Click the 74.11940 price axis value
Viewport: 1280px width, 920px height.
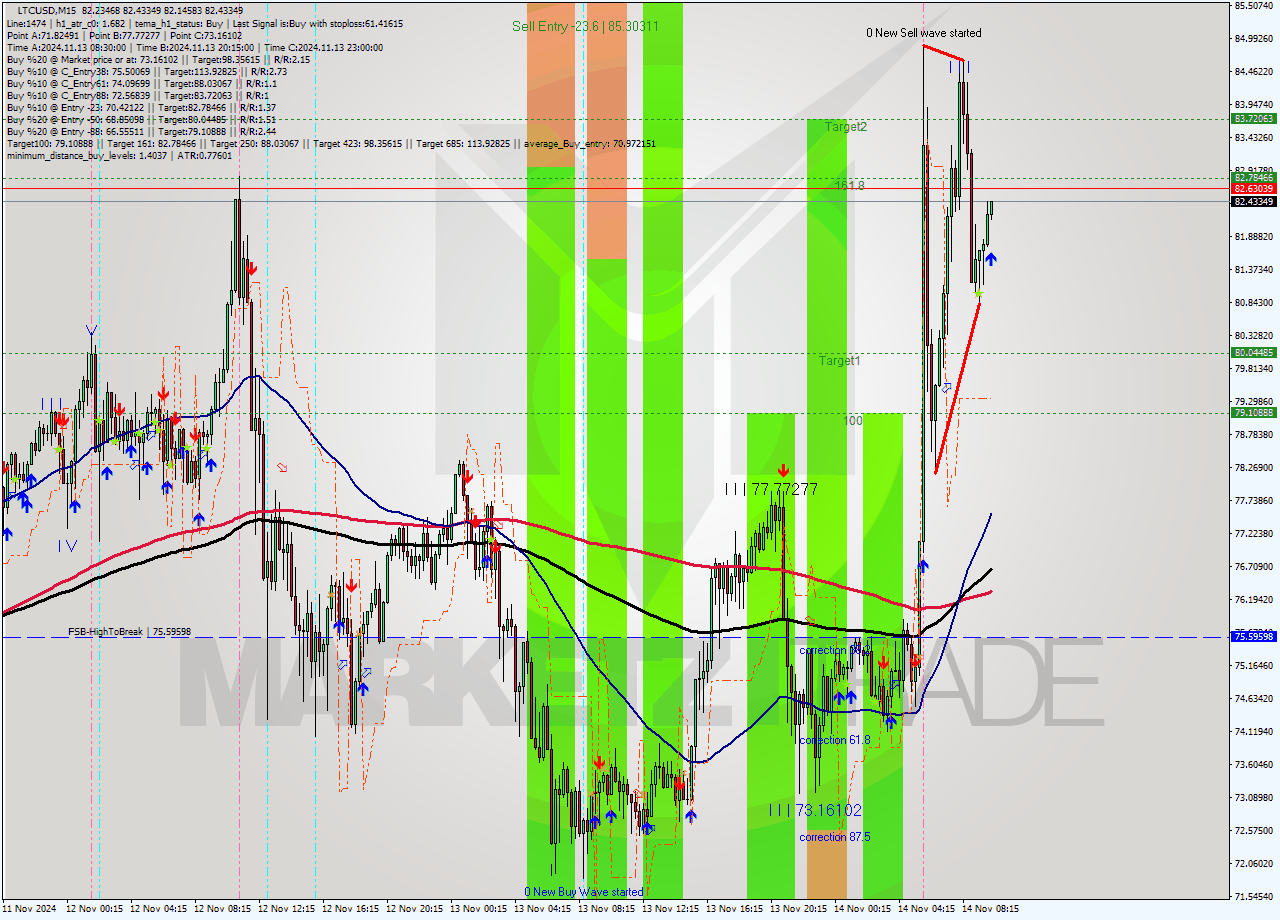[x=1253, y=731]
